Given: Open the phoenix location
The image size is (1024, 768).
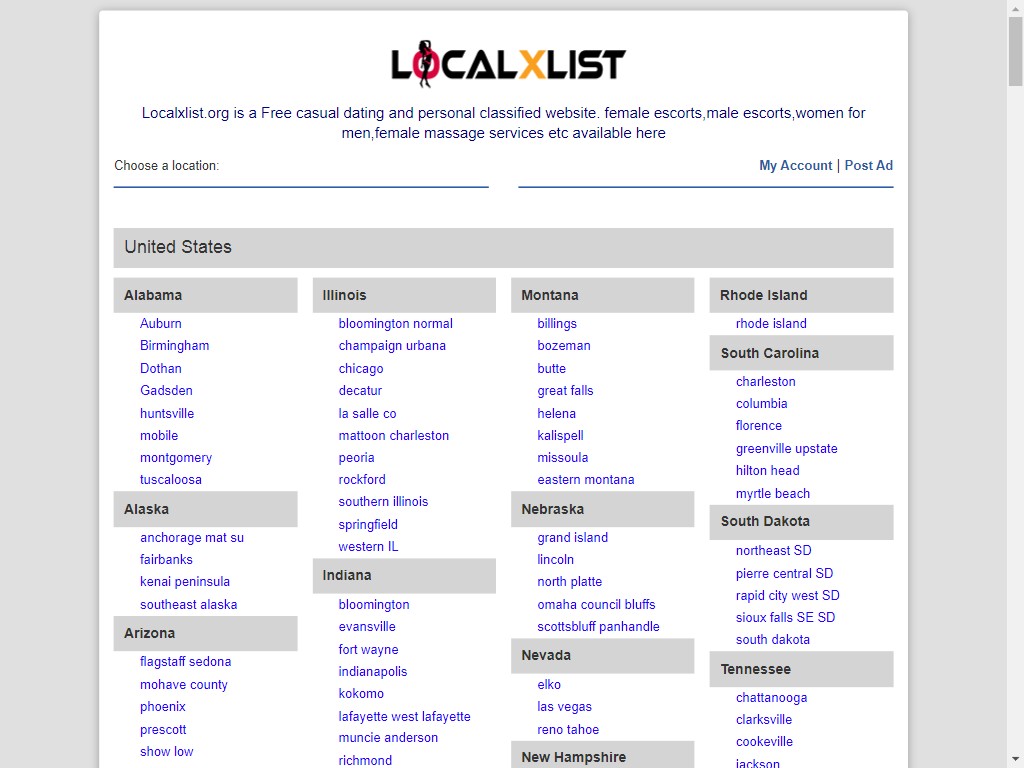Looking at the screenshot, I should [163, 707].
